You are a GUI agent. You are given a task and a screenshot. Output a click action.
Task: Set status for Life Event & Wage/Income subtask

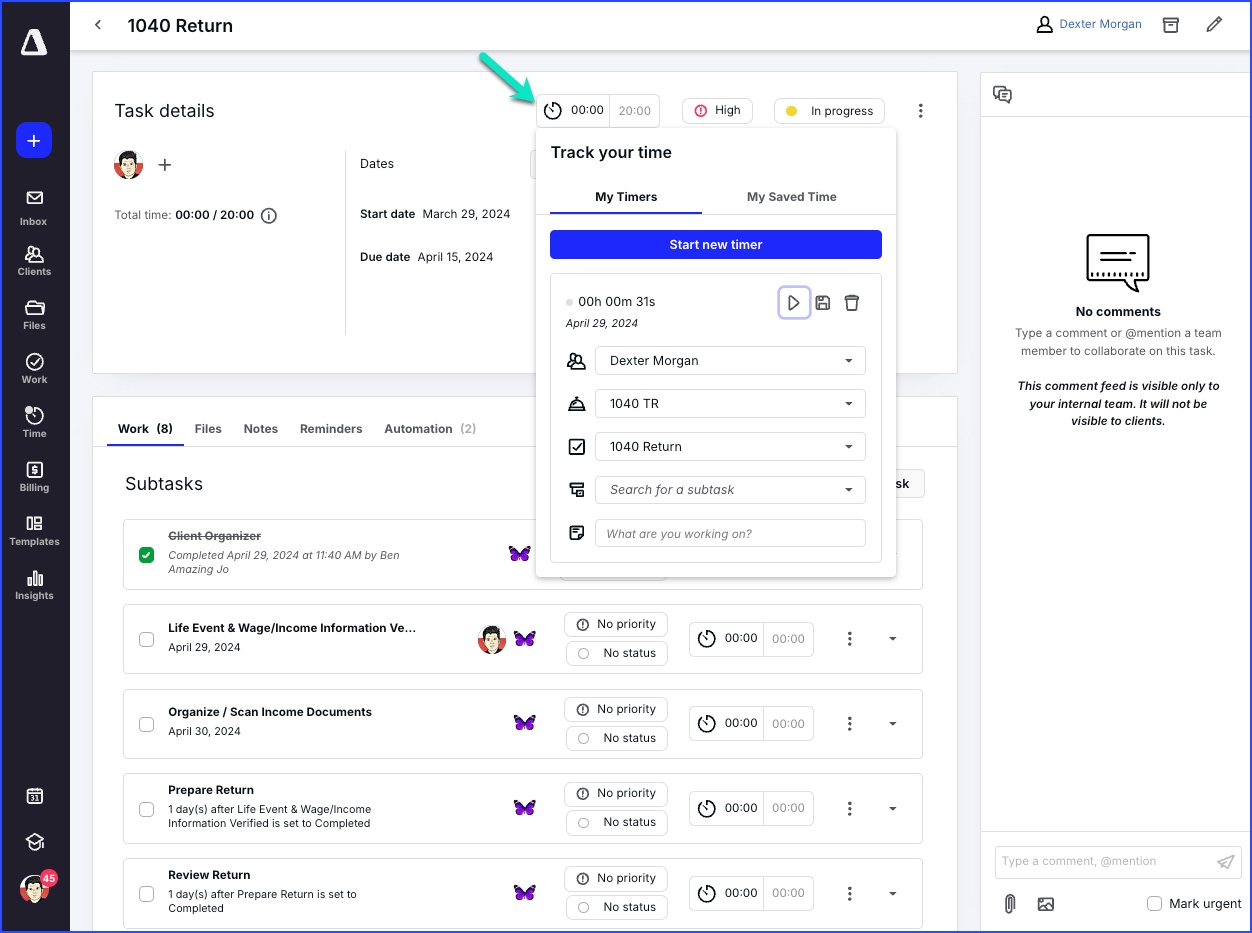coord(617,653)
